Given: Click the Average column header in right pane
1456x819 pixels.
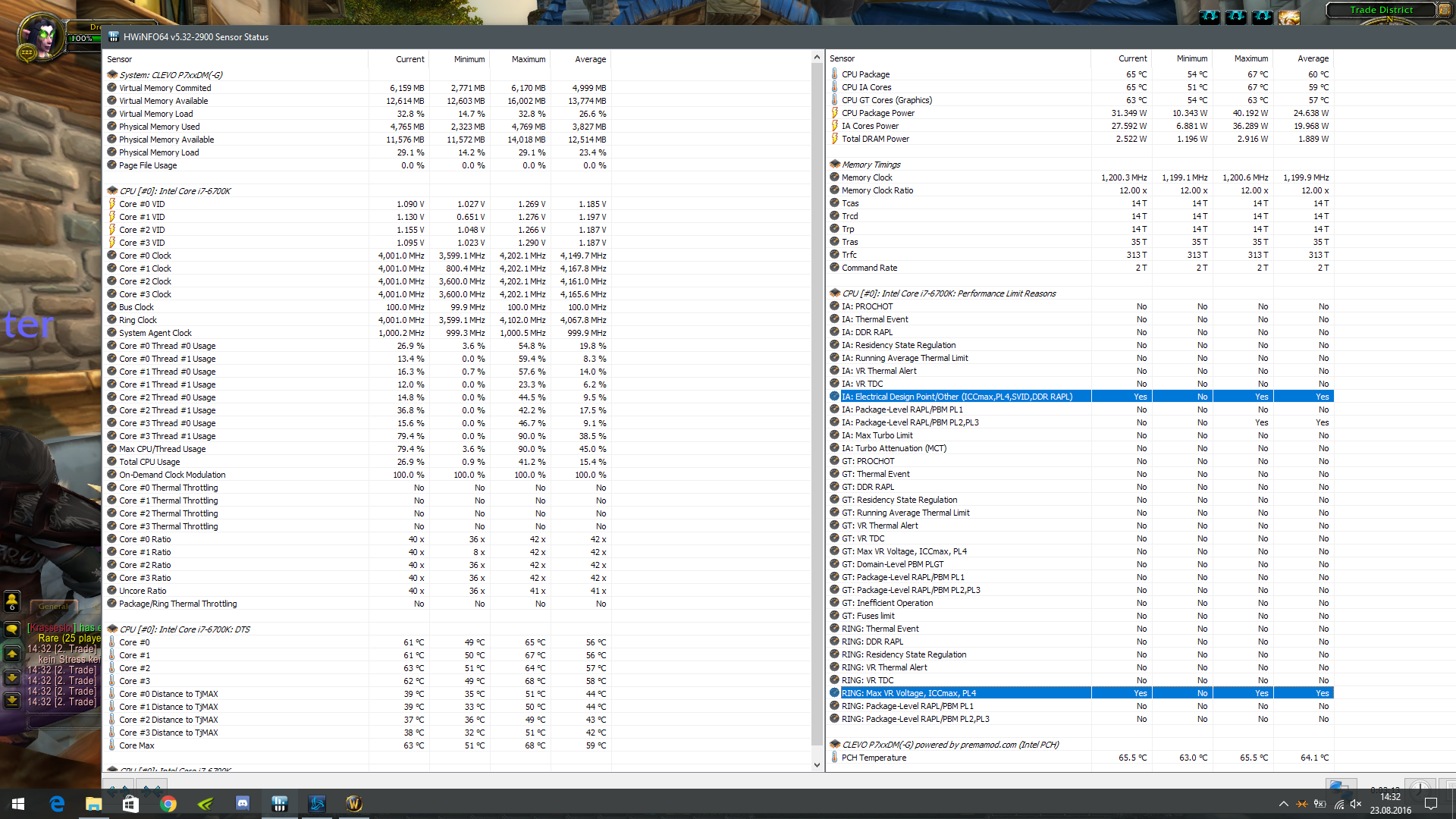Looking at the screenshot, I should pos(1303,58).
